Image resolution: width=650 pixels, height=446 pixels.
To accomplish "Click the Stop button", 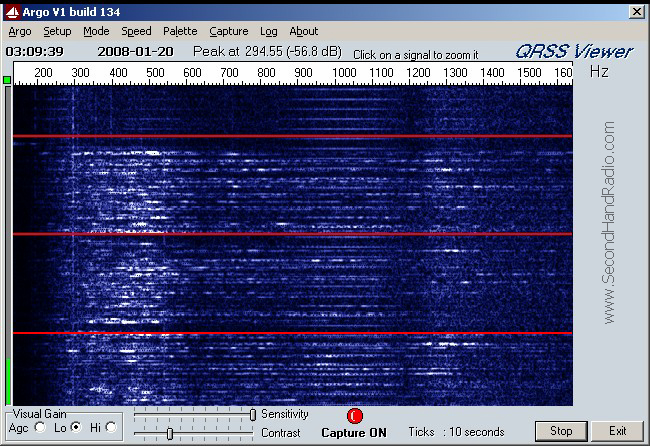I will (561, 431).
